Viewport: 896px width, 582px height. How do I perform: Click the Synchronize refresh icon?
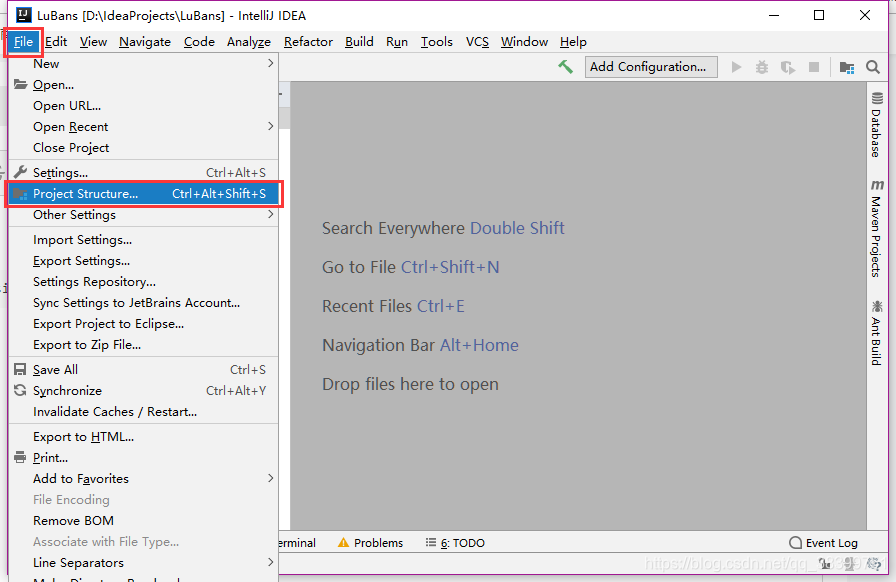tap(20, 390)
